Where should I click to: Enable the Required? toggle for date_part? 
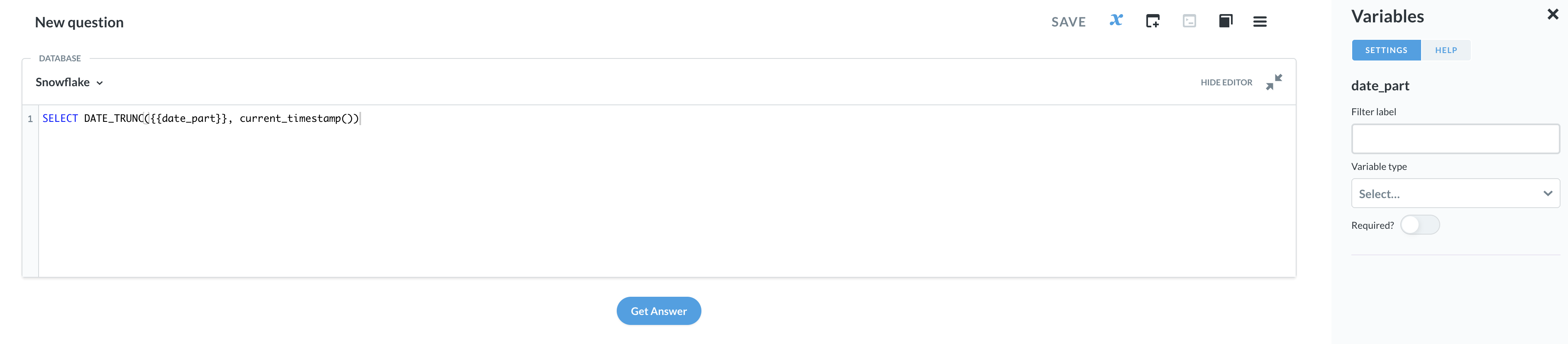pyautogui.click(x=1420, y=224)
